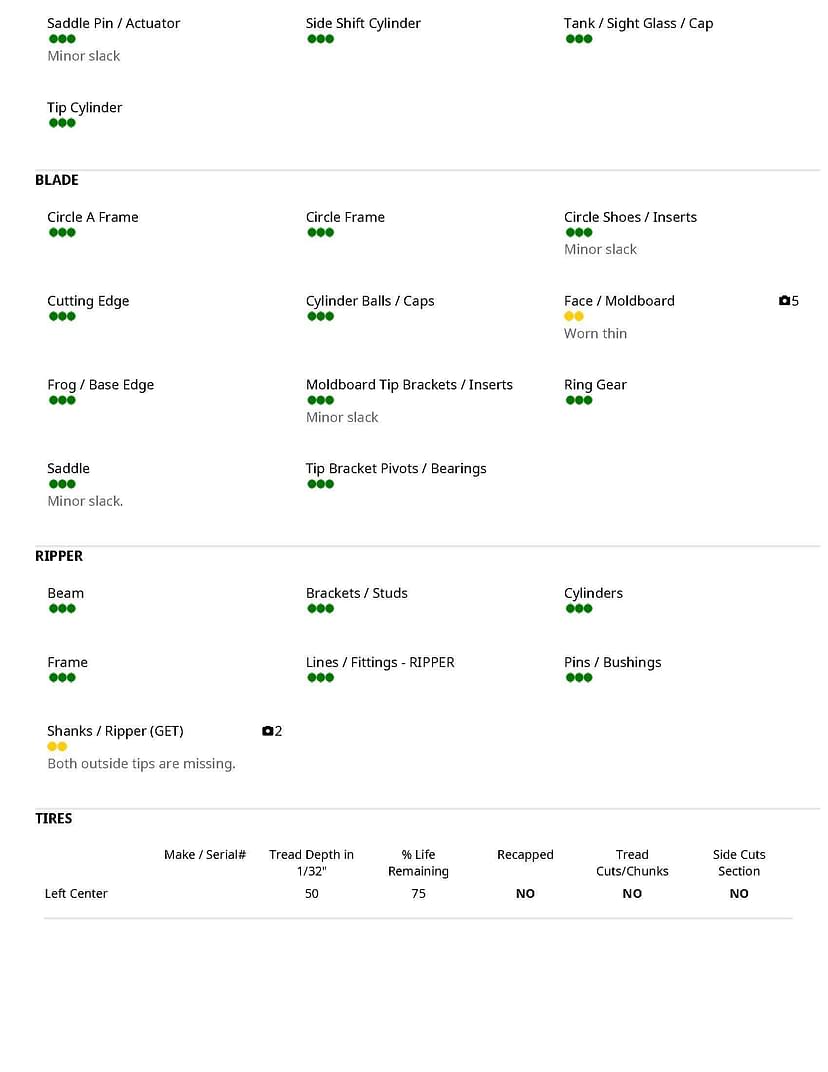828x1072 pixels.
Task: Select the RIPPER section heading
Action: pyautogui.click(x=59, y=556)
